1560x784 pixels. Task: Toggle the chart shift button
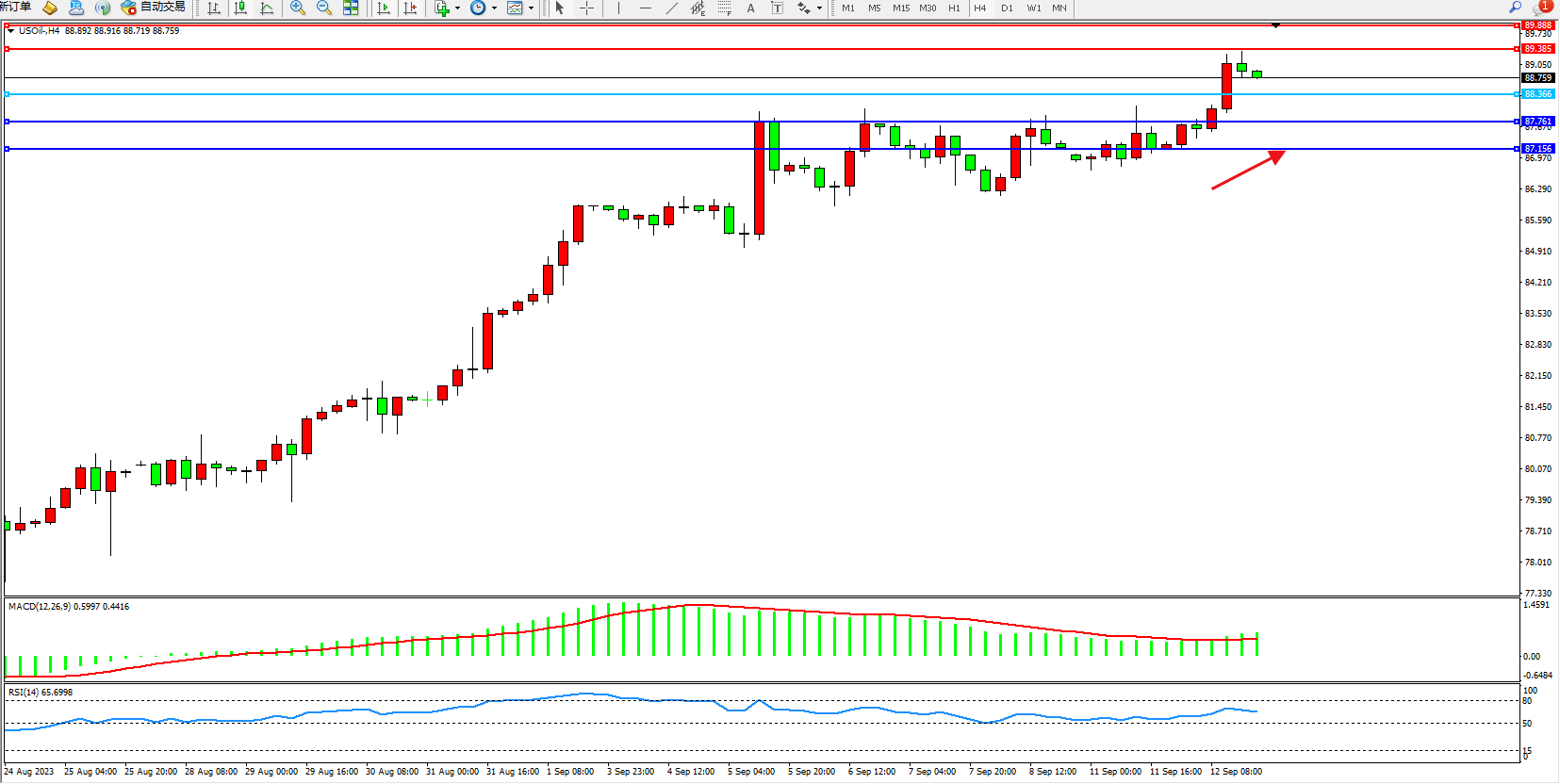click(x=410, y=8)
